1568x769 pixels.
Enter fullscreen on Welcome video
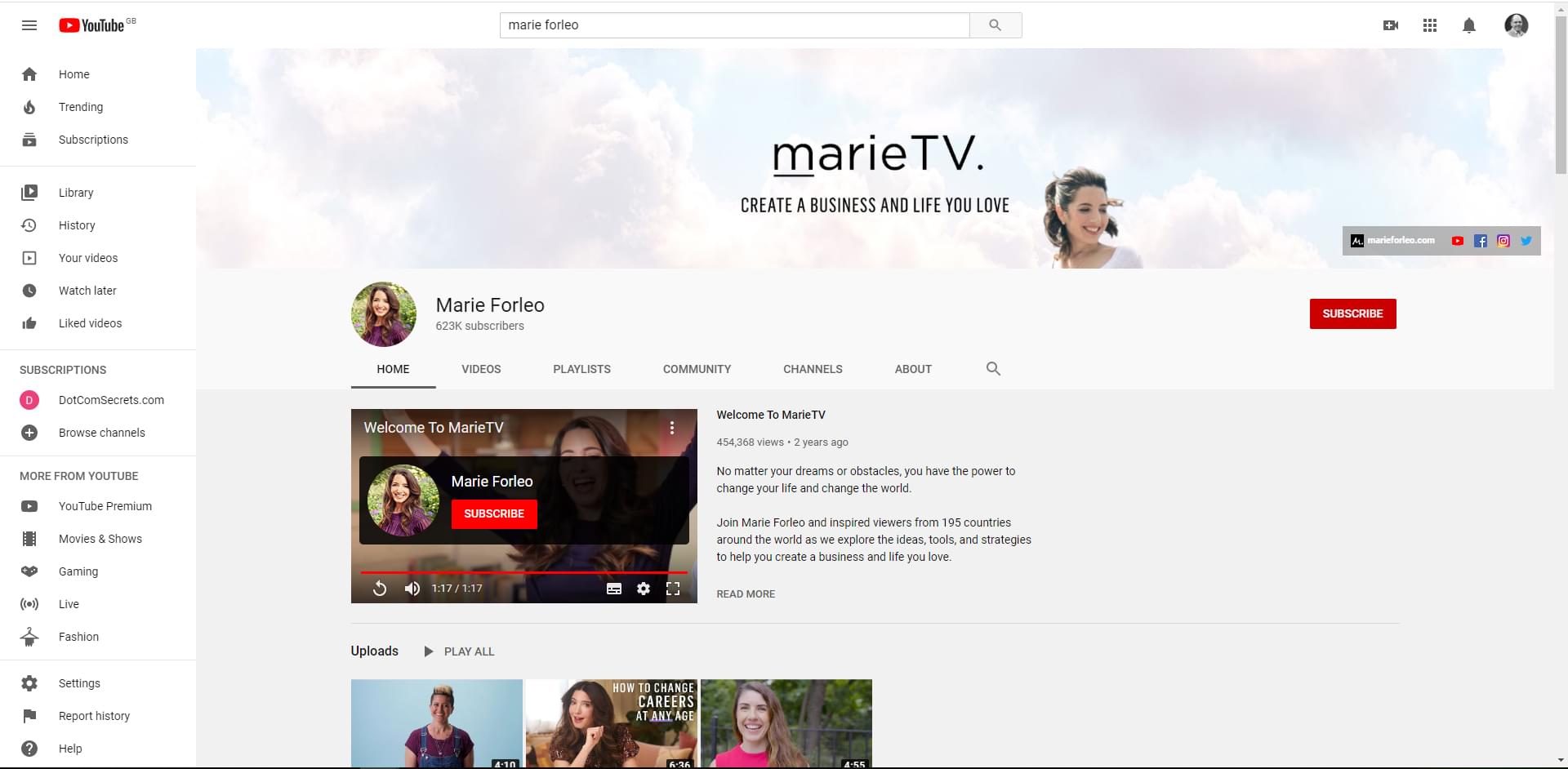pyautogui.click(x=673, y=589)
